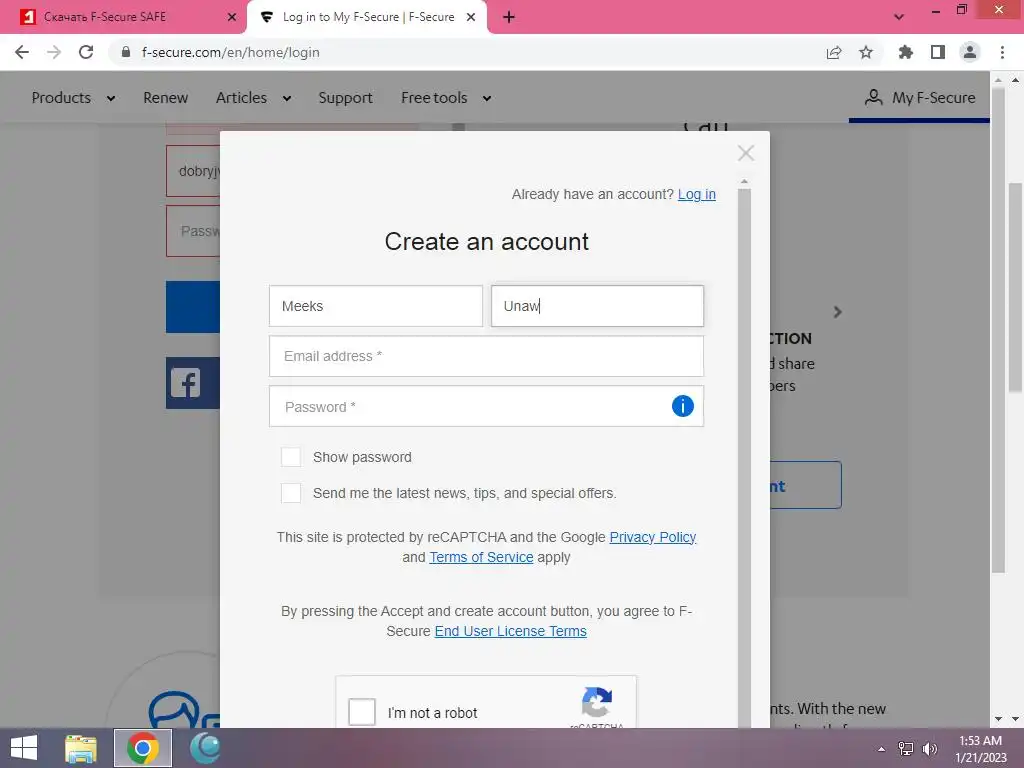
Task: Open the taskbar clock and date
Action: [x=980, y=749]
